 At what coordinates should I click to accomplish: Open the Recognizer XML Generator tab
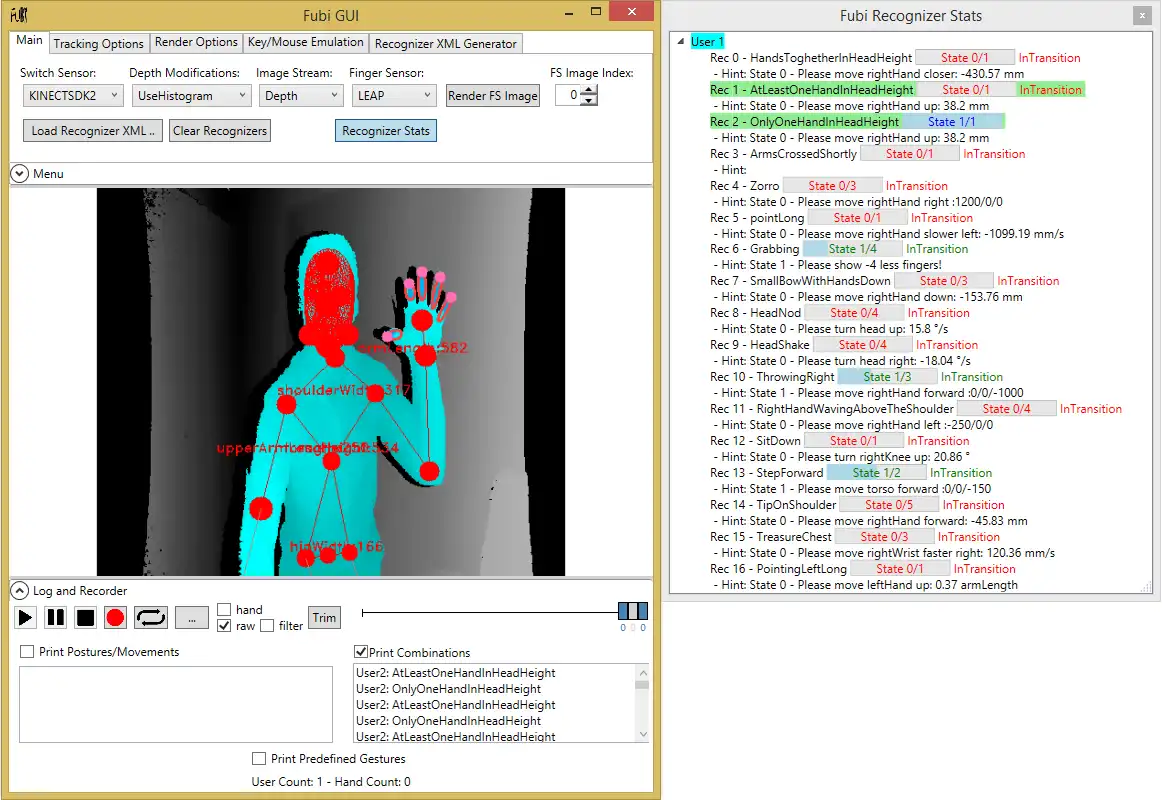(x=445, y=43)
